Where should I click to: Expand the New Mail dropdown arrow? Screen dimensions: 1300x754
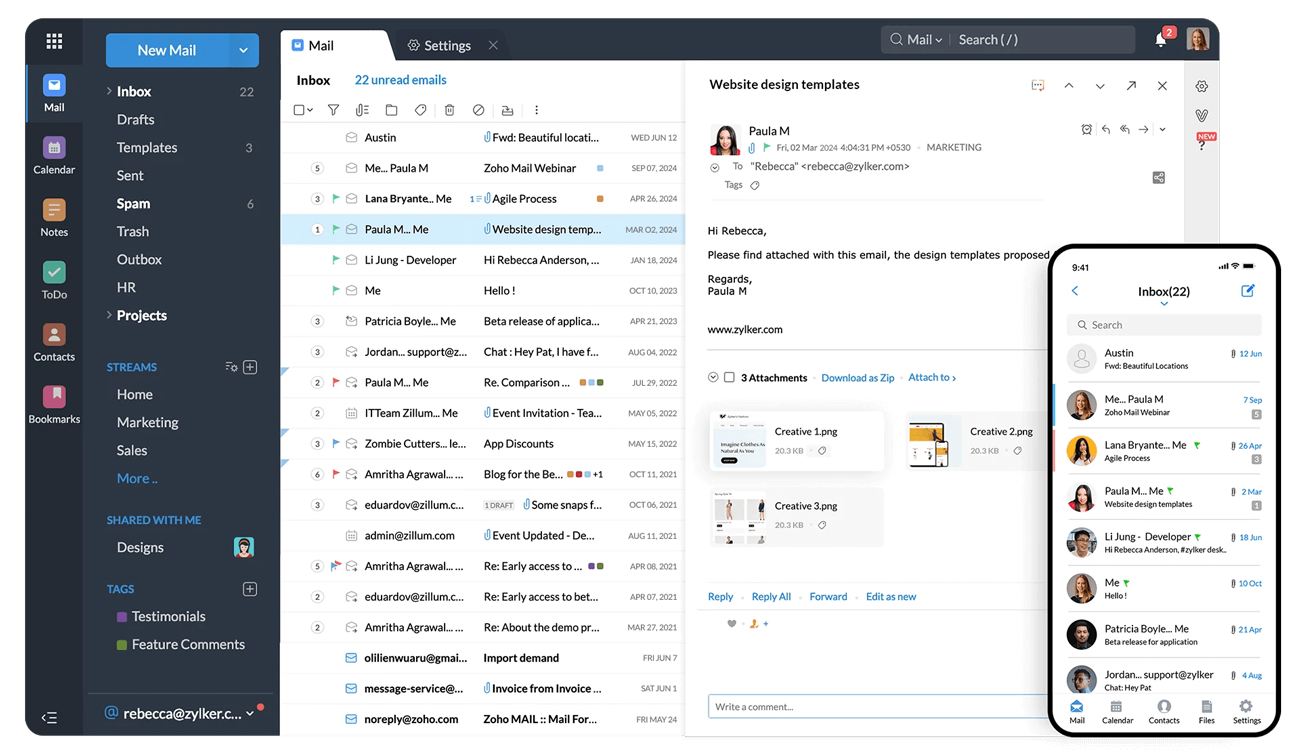[x=244, y=50]
